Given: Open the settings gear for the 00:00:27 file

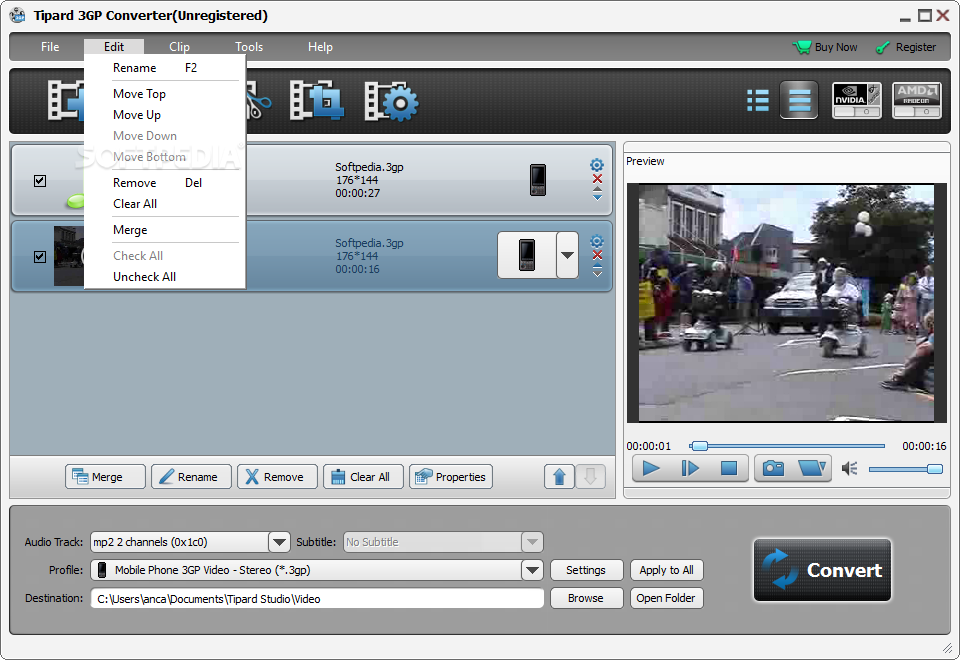Looking at the screenshot, I should [x=597, y=165].
